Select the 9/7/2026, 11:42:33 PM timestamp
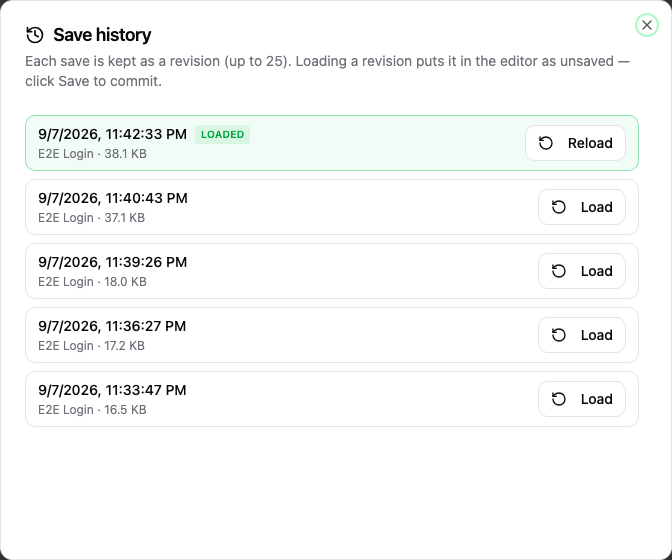 pos(112,134)
